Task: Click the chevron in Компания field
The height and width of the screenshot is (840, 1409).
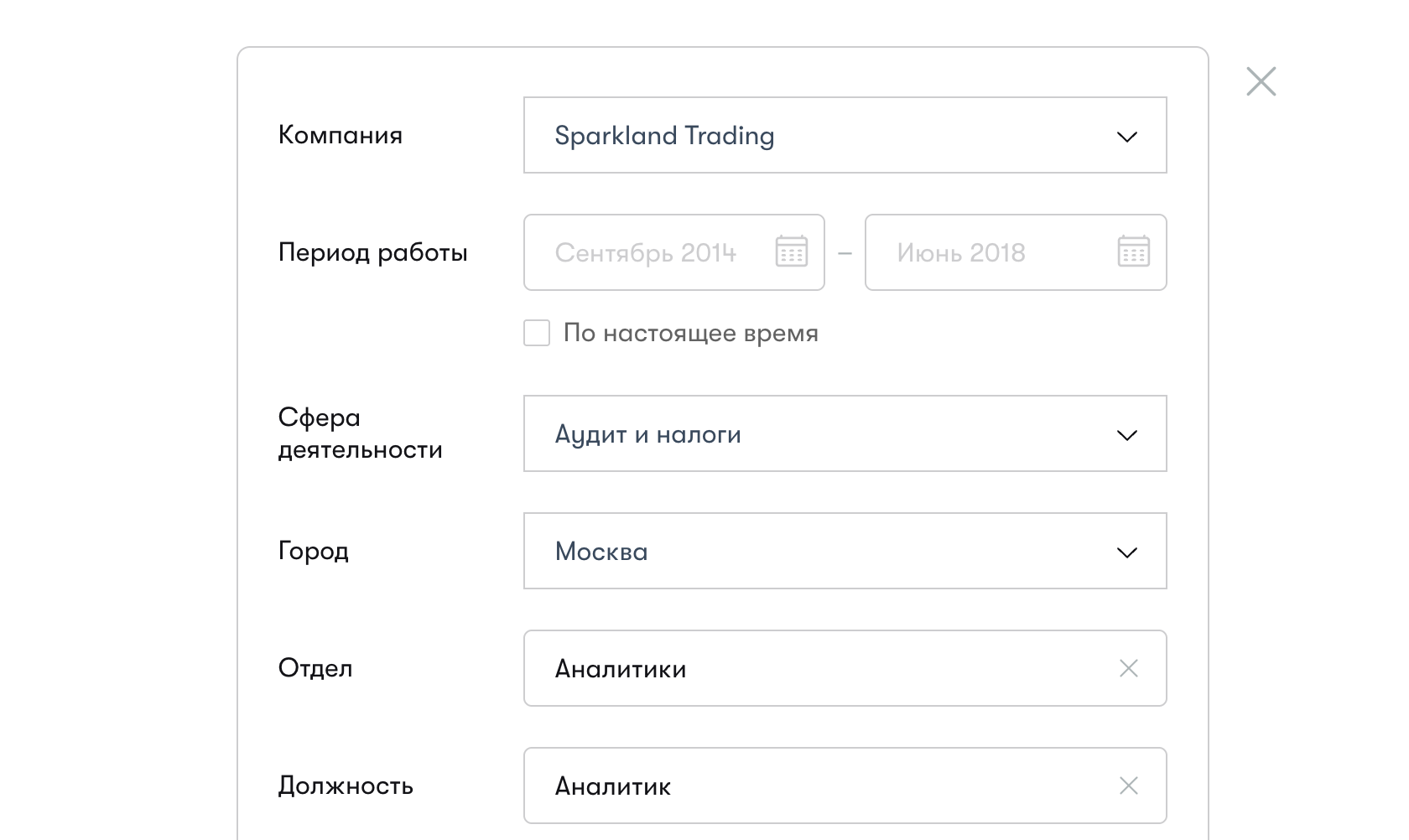Action: 1126,136
